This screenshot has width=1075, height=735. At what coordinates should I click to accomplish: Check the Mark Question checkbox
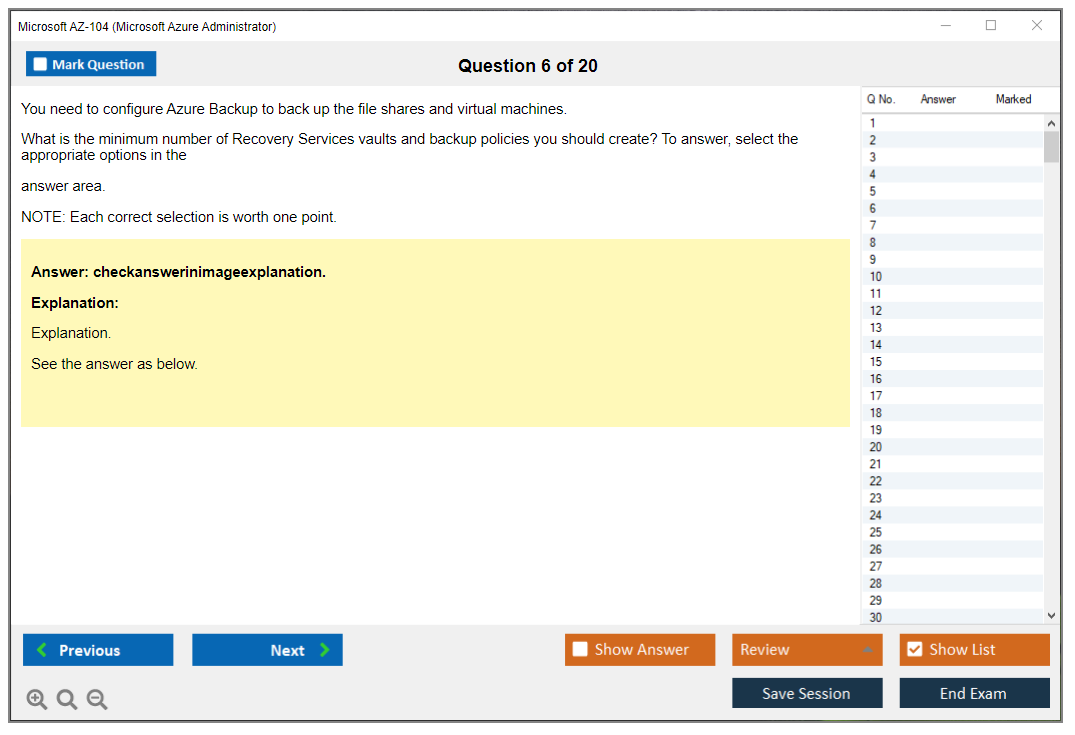[39, 63]
